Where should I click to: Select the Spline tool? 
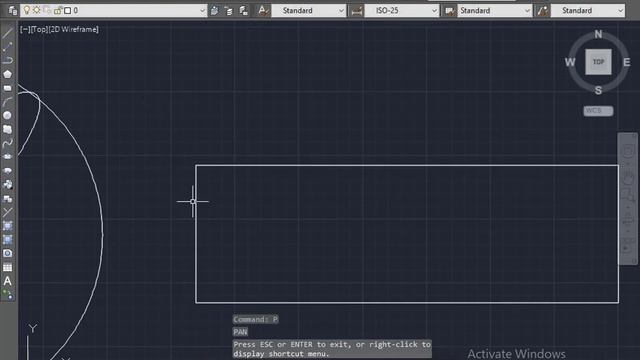pyautogui.click(x=7, y=143)
